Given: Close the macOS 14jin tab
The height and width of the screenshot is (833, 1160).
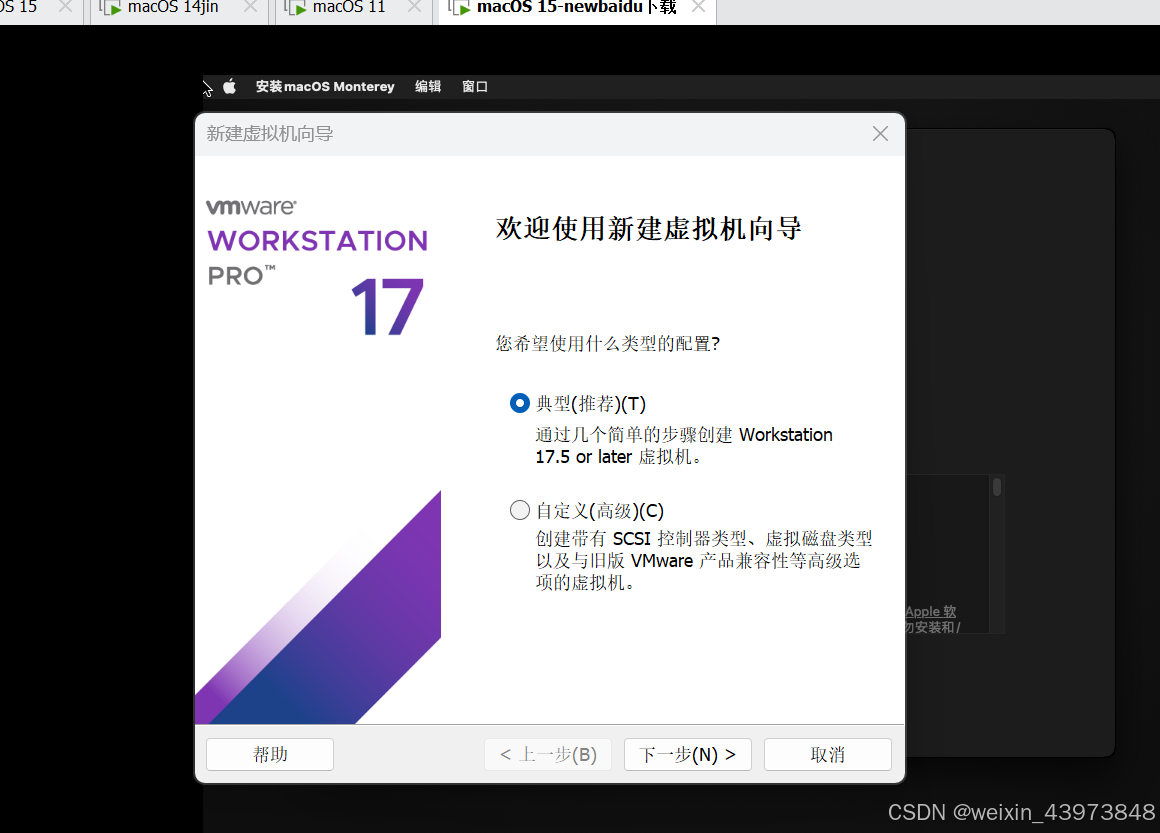Looking at the screenshot, I should [x=251, y=7].
